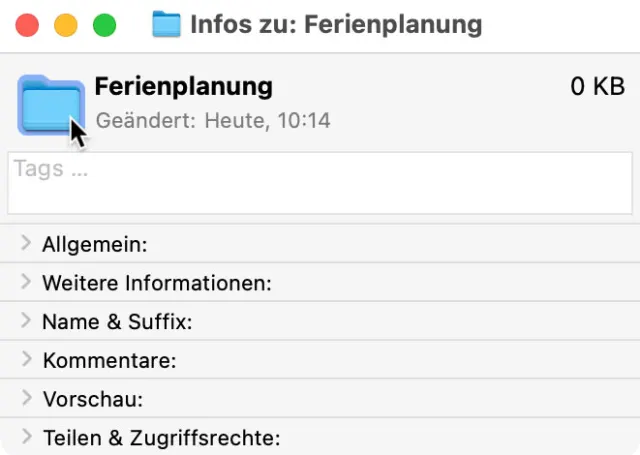This screenshot has height=455, width=640.
Task: Click the Teilen & Zugriffsrechte: label
Action: coord(162,438)
